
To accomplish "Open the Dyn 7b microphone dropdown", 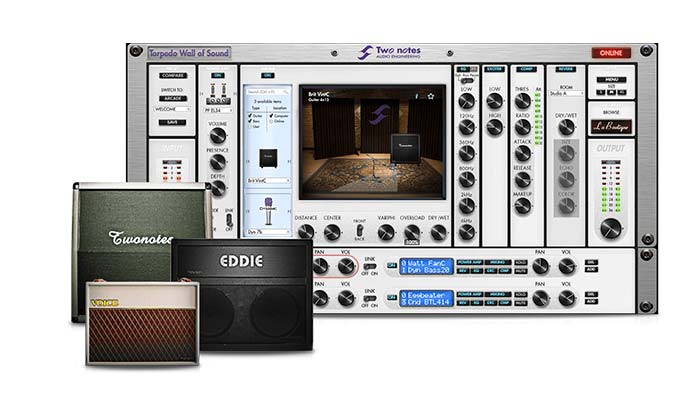I will [x=268, y=232].
